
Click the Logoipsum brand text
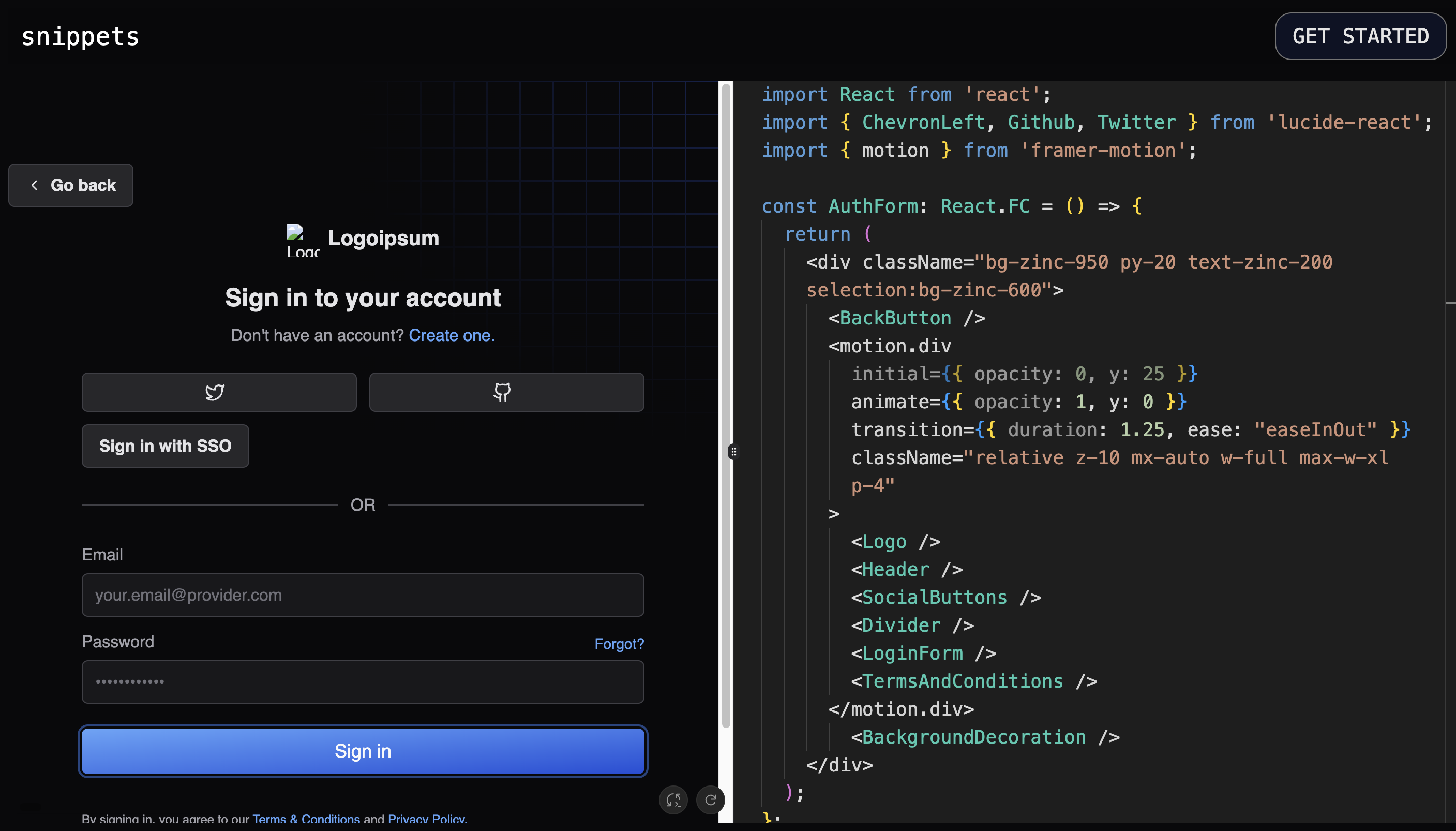click(x=383, y=238)
